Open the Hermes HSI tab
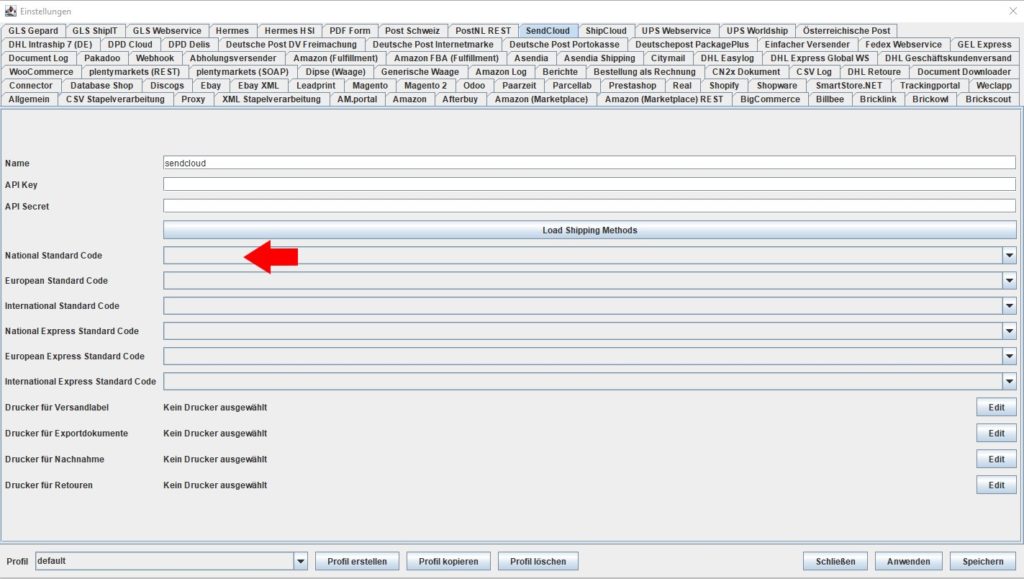Viewport: 1024px width, 579px height. (x=289, y=31)
